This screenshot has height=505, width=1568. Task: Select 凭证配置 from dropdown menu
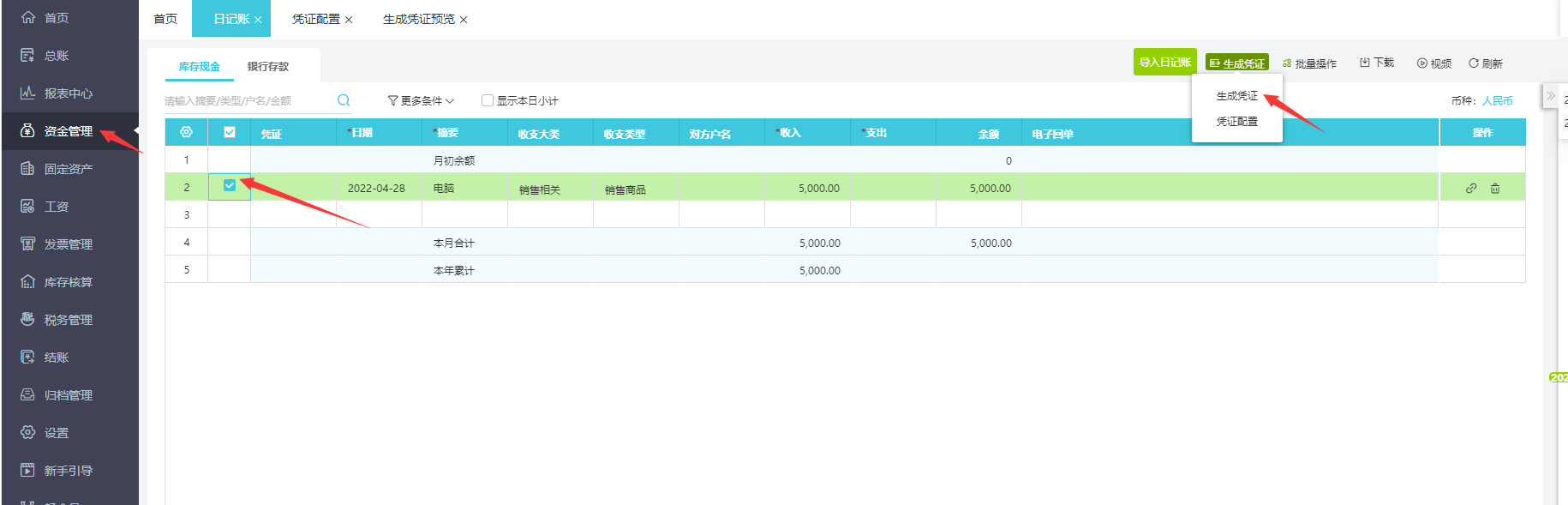pyautogui.click(x=1236, y=122)
